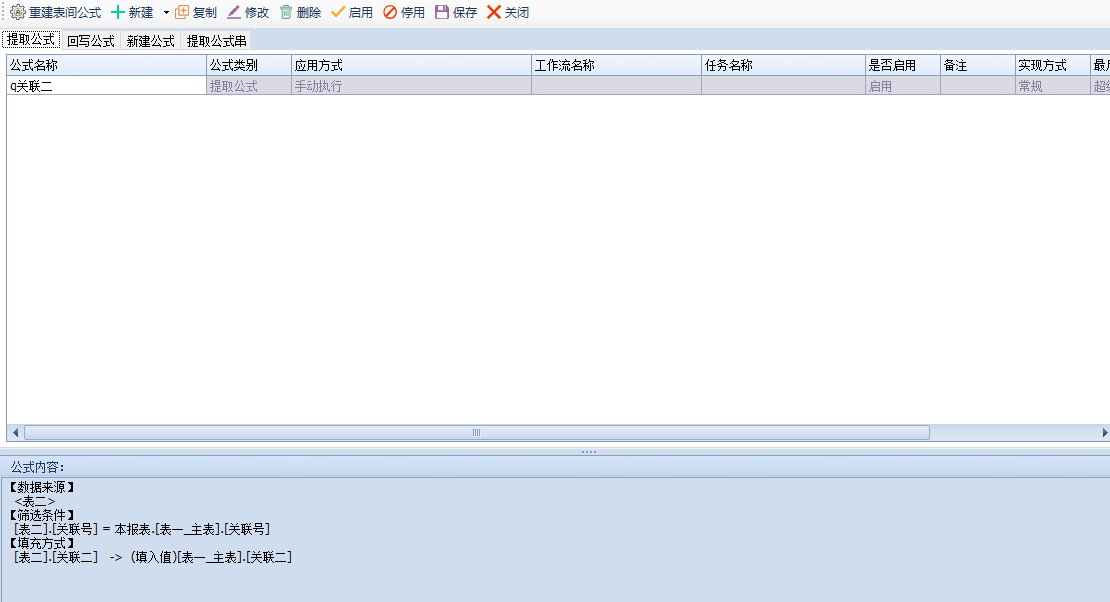Screen dimensions: 1110x602
Task: Click the checkmark 启用 icon
Action: tap(338, 13)
